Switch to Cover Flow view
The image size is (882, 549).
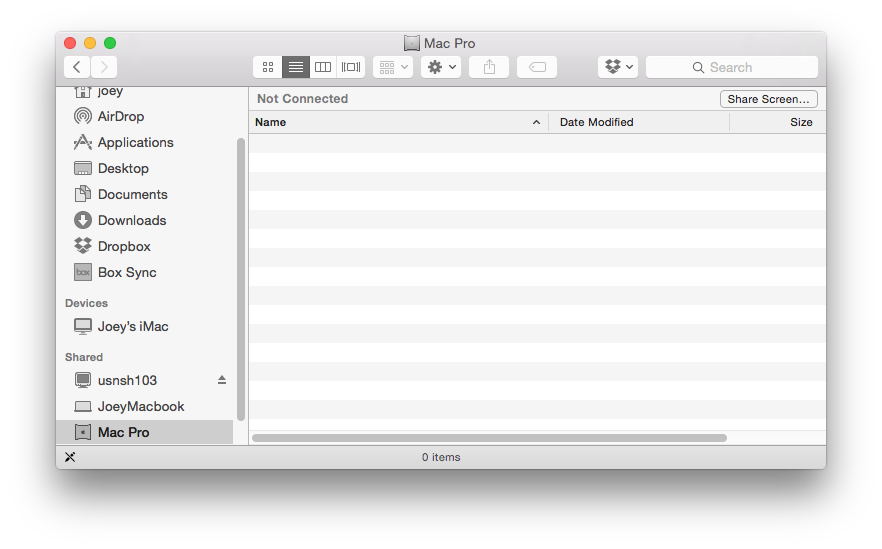tap(351, 67)
